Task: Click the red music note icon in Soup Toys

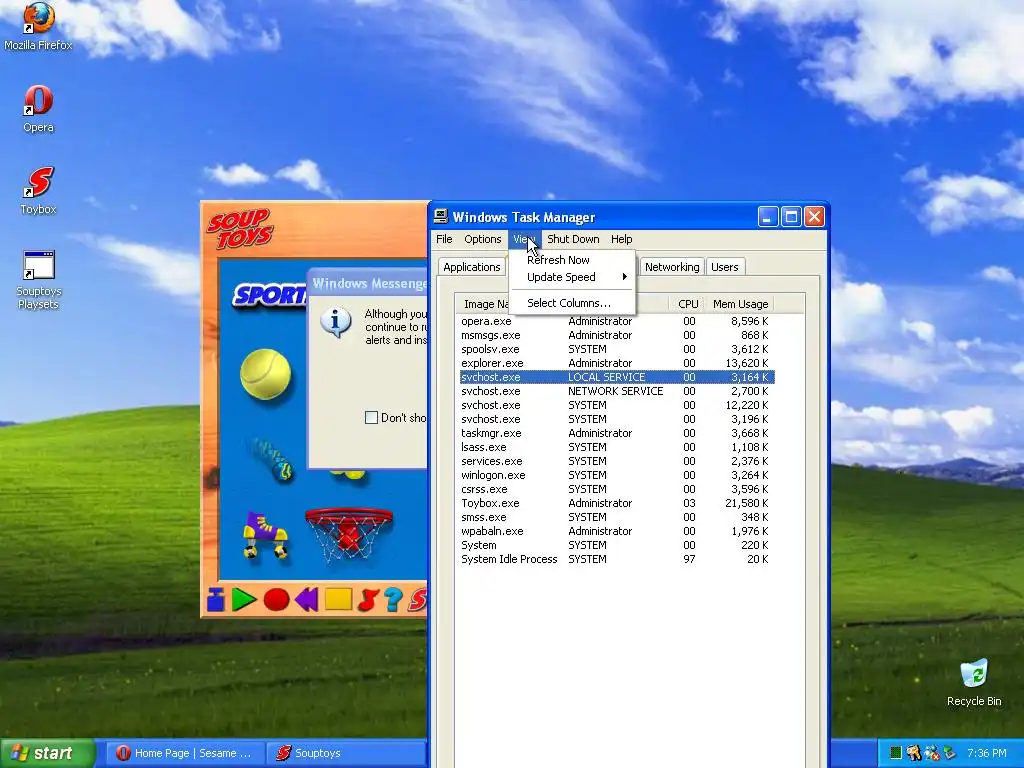Action: click(x=369, y=600)
